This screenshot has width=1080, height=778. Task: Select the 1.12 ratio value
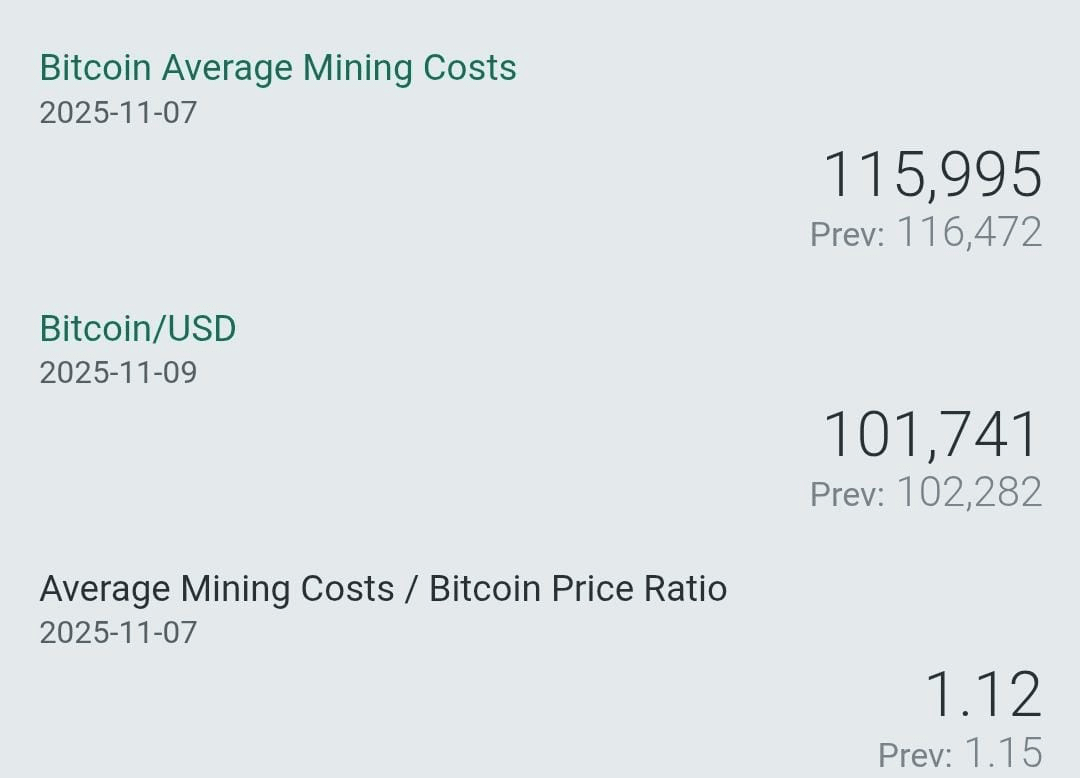(x=983, y=695)
